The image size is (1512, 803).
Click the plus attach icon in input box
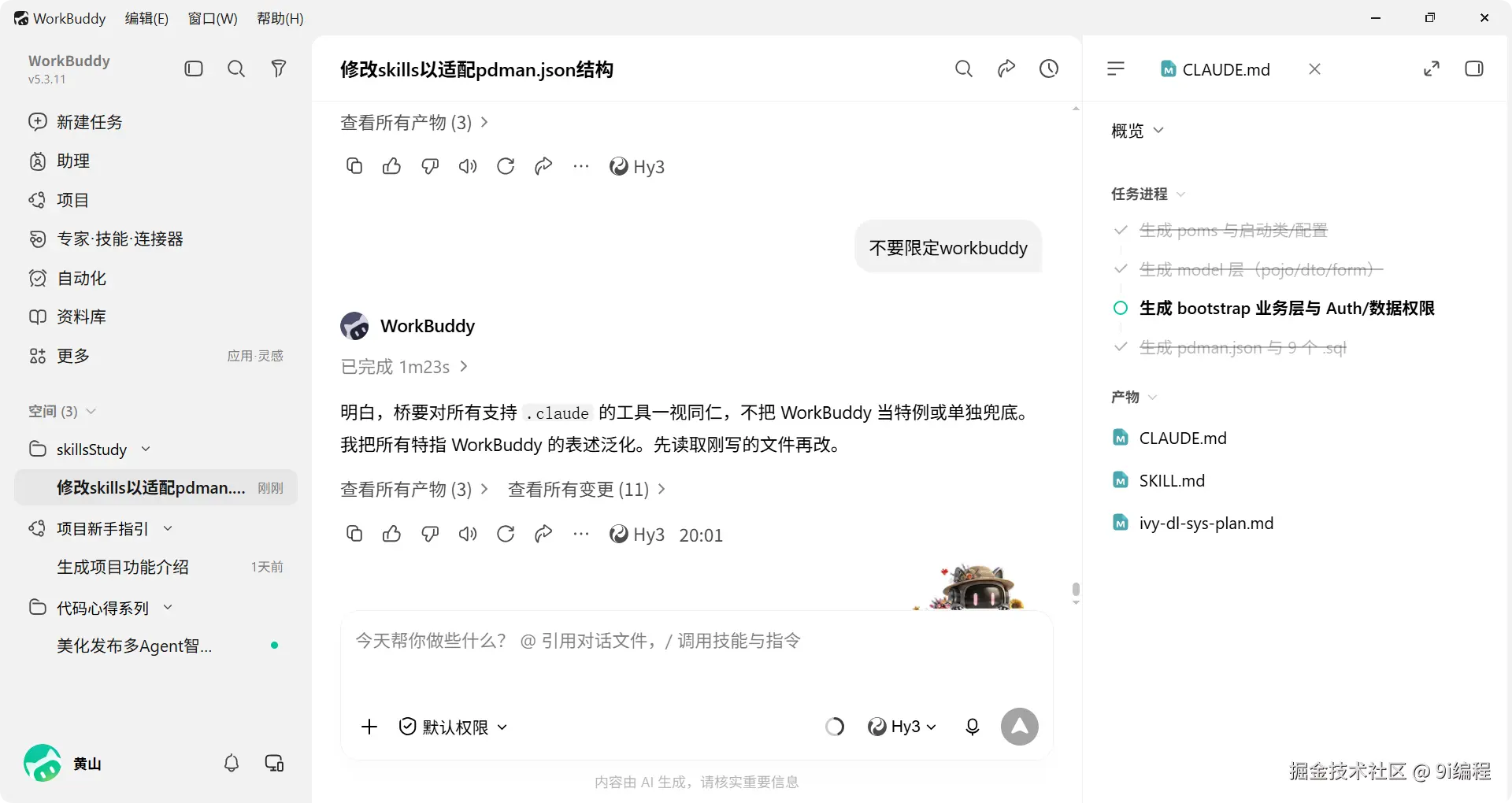pyautogui.click(x=369, y=727)
